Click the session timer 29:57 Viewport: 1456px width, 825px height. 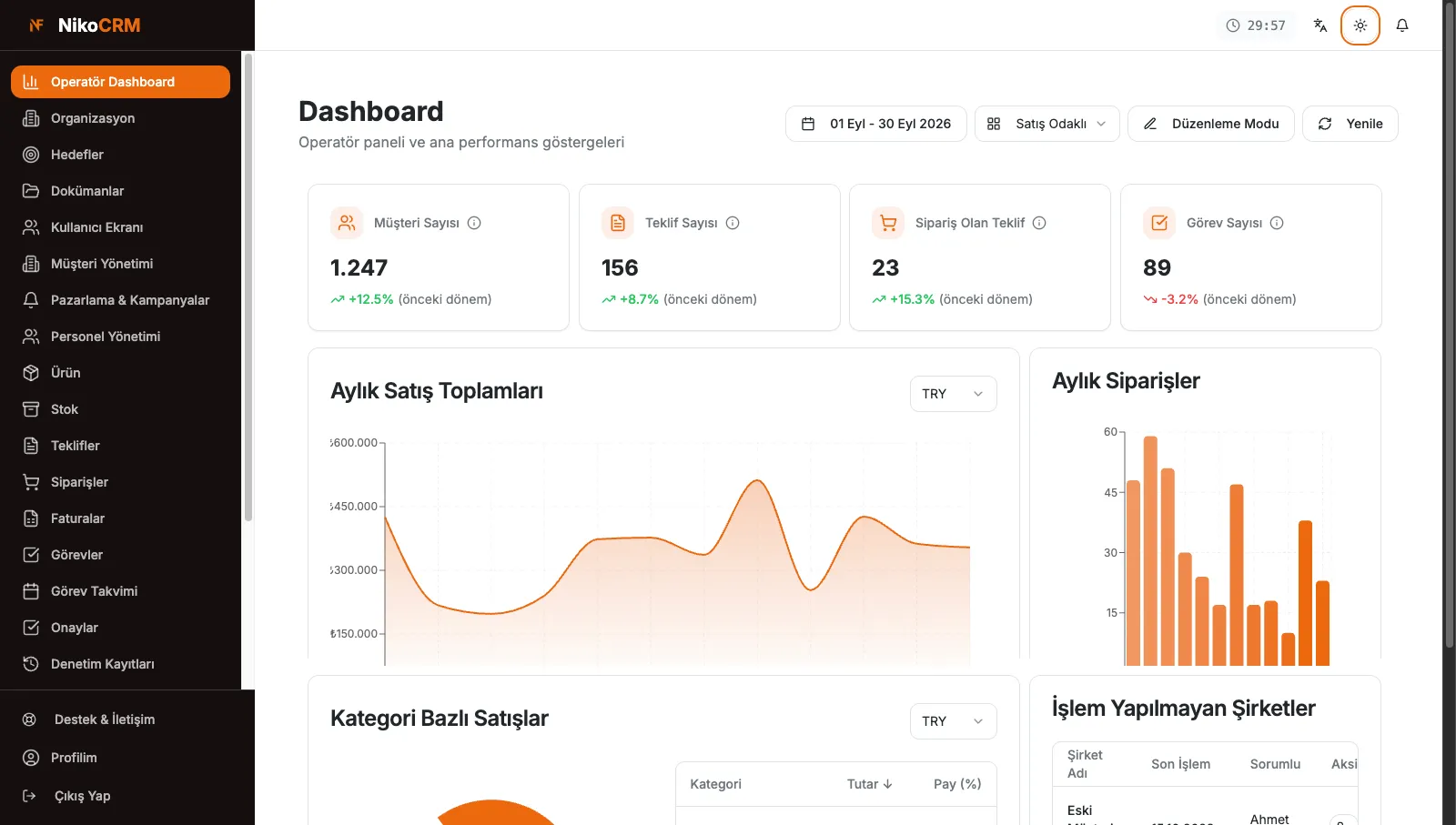coord(1256,25)
